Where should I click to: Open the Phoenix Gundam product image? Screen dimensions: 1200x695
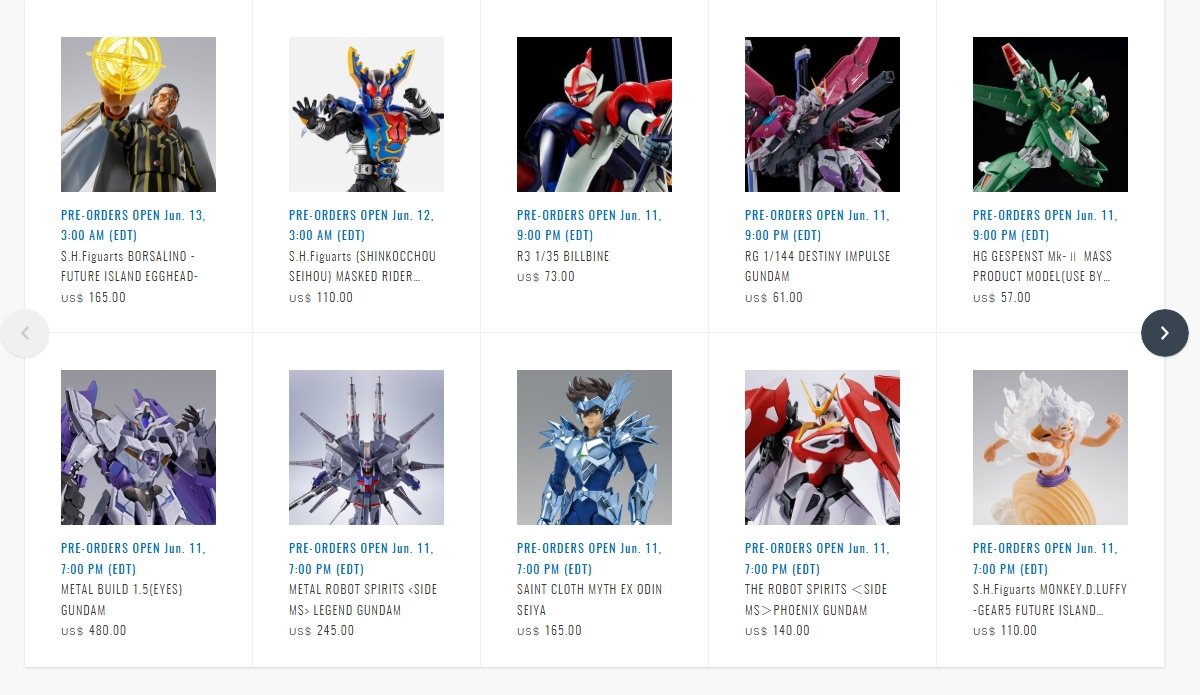click(x=822, y=447)
